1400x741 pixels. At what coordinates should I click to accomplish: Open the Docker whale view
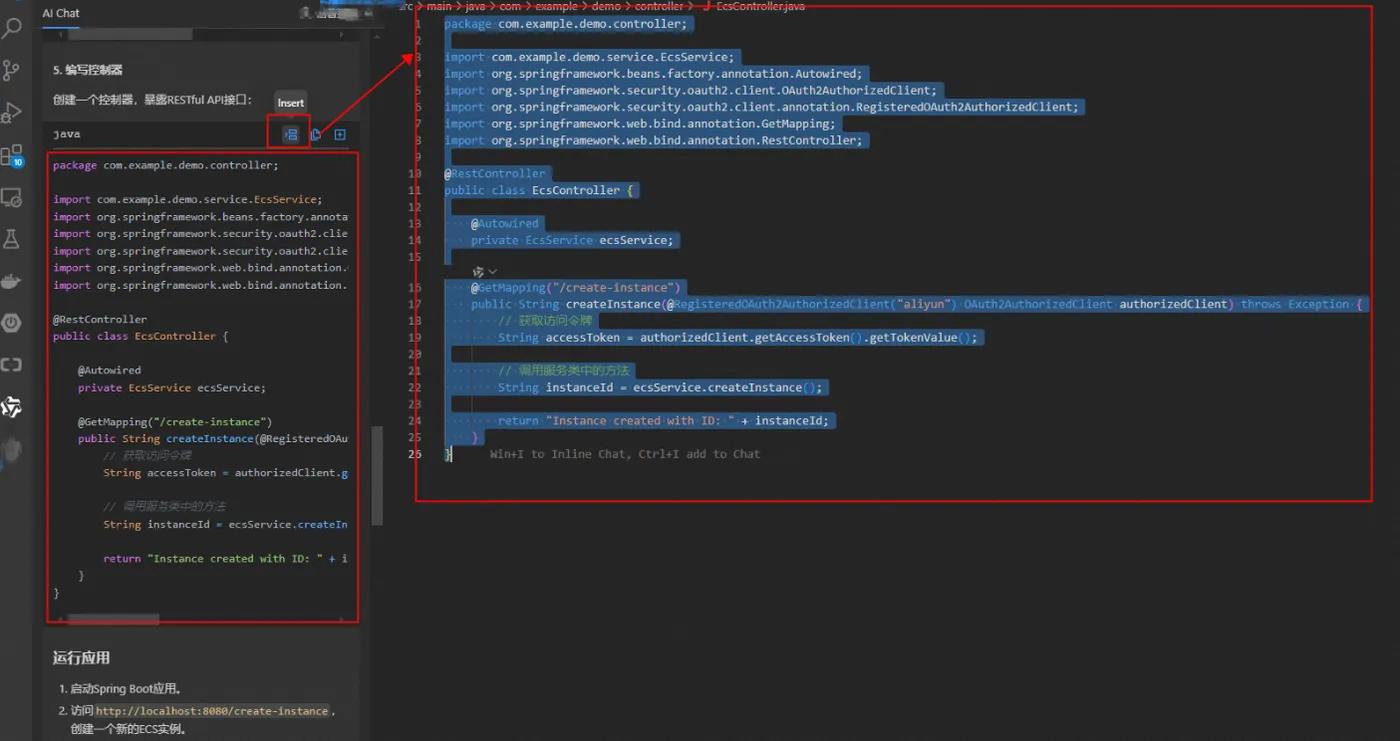(x=12, y=281)
